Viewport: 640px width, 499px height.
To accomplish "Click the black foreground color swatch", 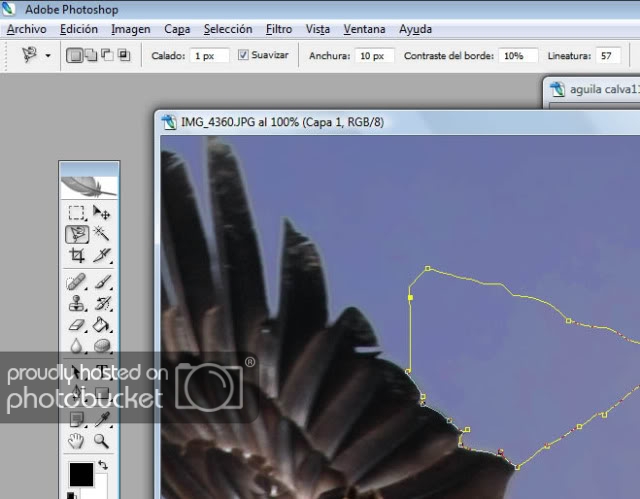I will 81,473.
